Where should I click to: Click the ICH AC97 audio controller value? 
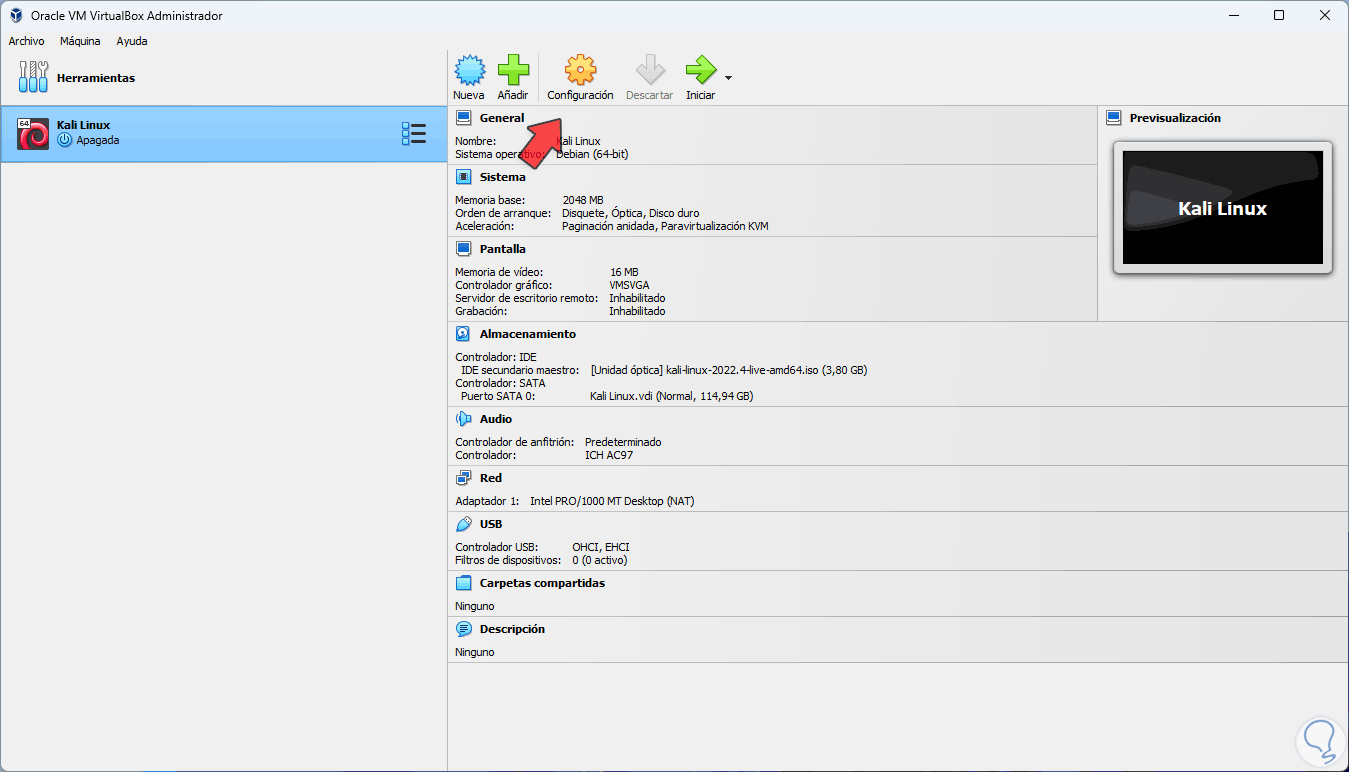click(x=609, y=455)
